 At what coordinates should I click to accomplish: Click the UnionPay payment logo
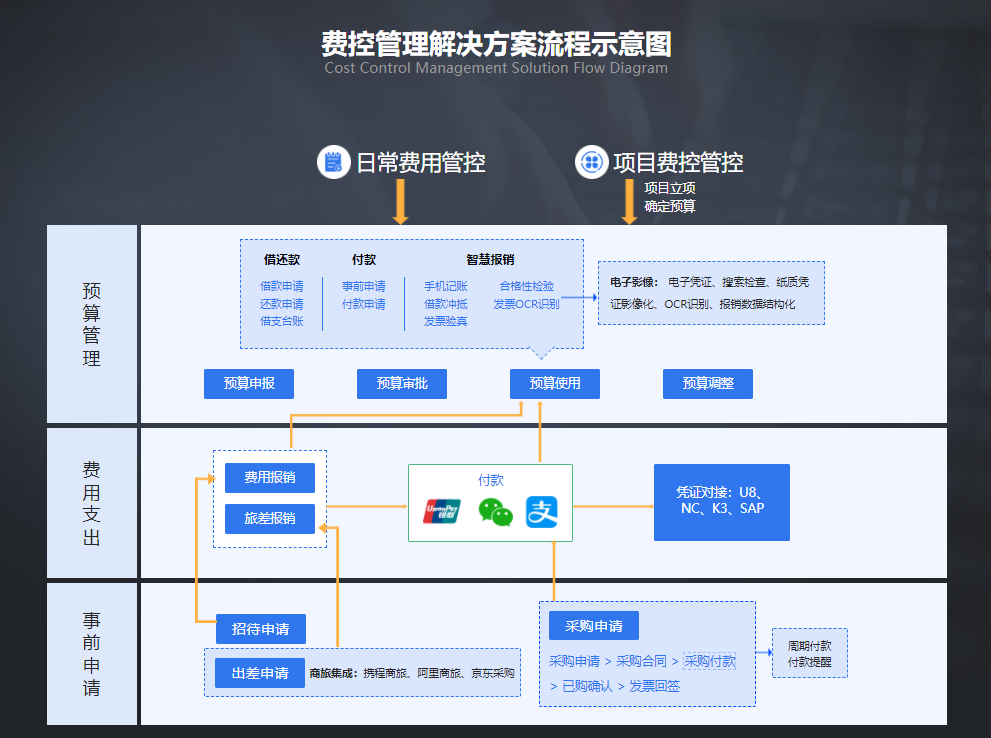point(442,511)
